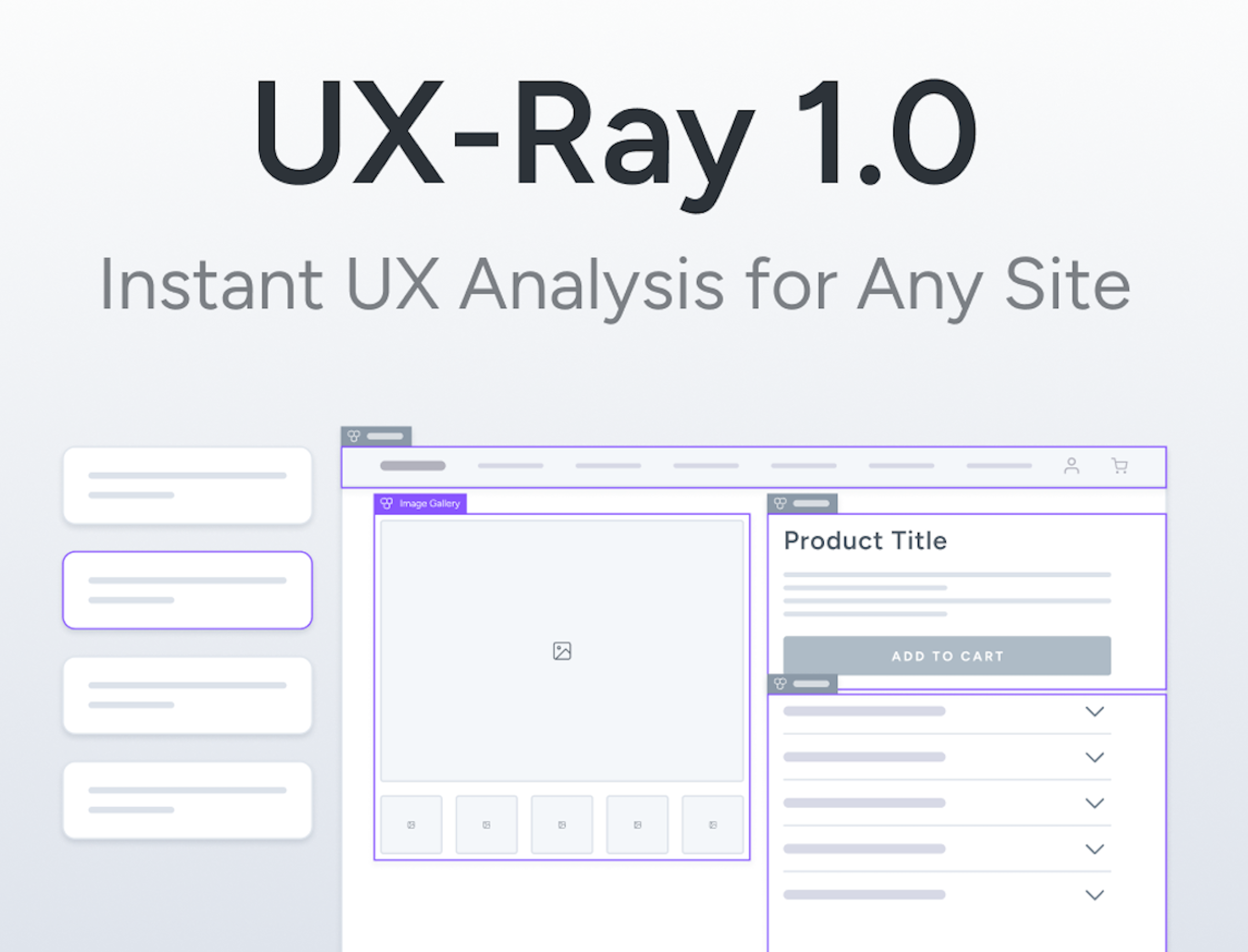Click the main gallery image placeholder icon
Image resolution: width=1248 pixels, height=952 pixels.
[x=562, y=651]
